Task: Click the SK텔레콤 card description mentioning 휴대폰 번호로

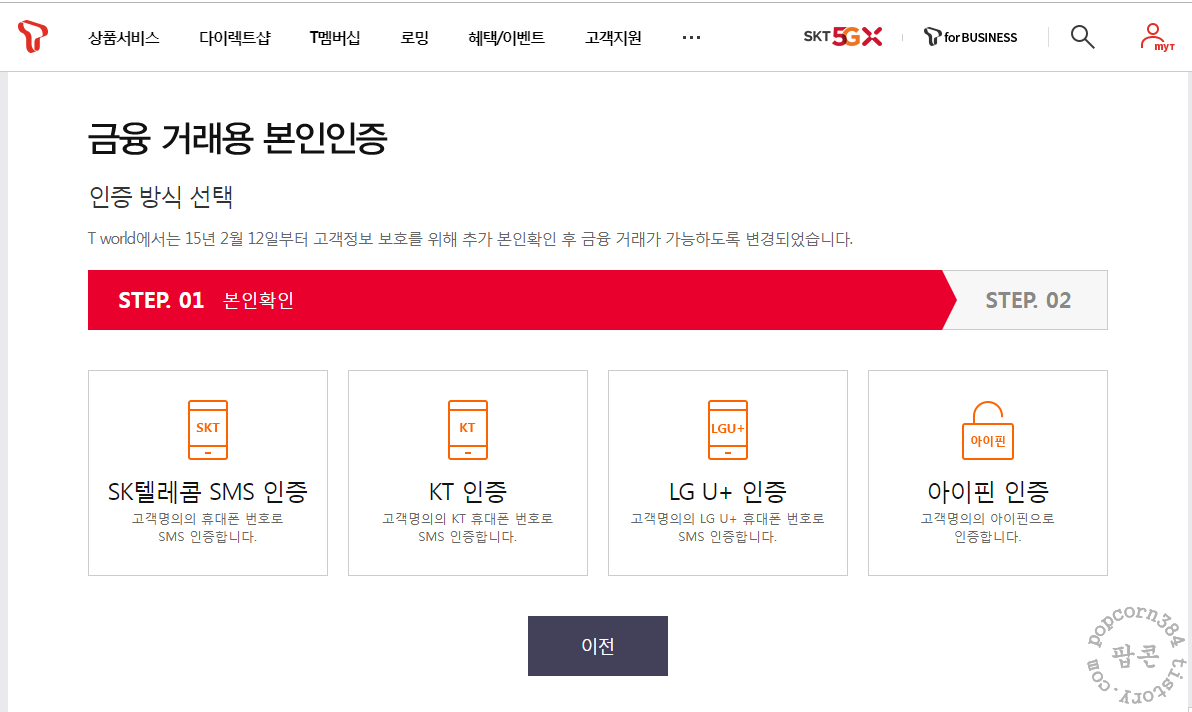Action: 208,527
